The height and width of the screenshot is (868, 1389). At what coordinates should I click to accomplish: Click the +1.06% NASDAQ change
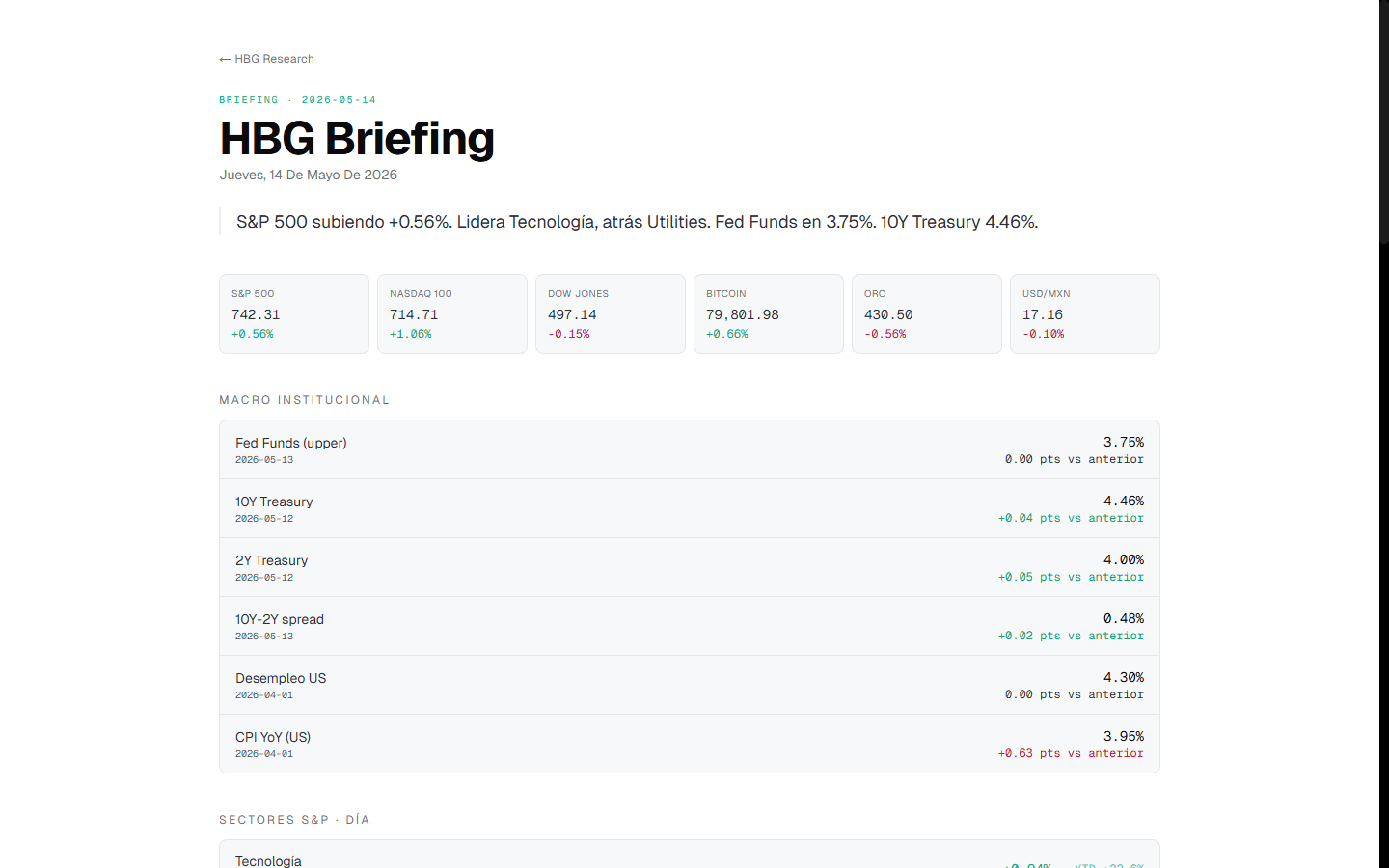(x=411, y=334)
